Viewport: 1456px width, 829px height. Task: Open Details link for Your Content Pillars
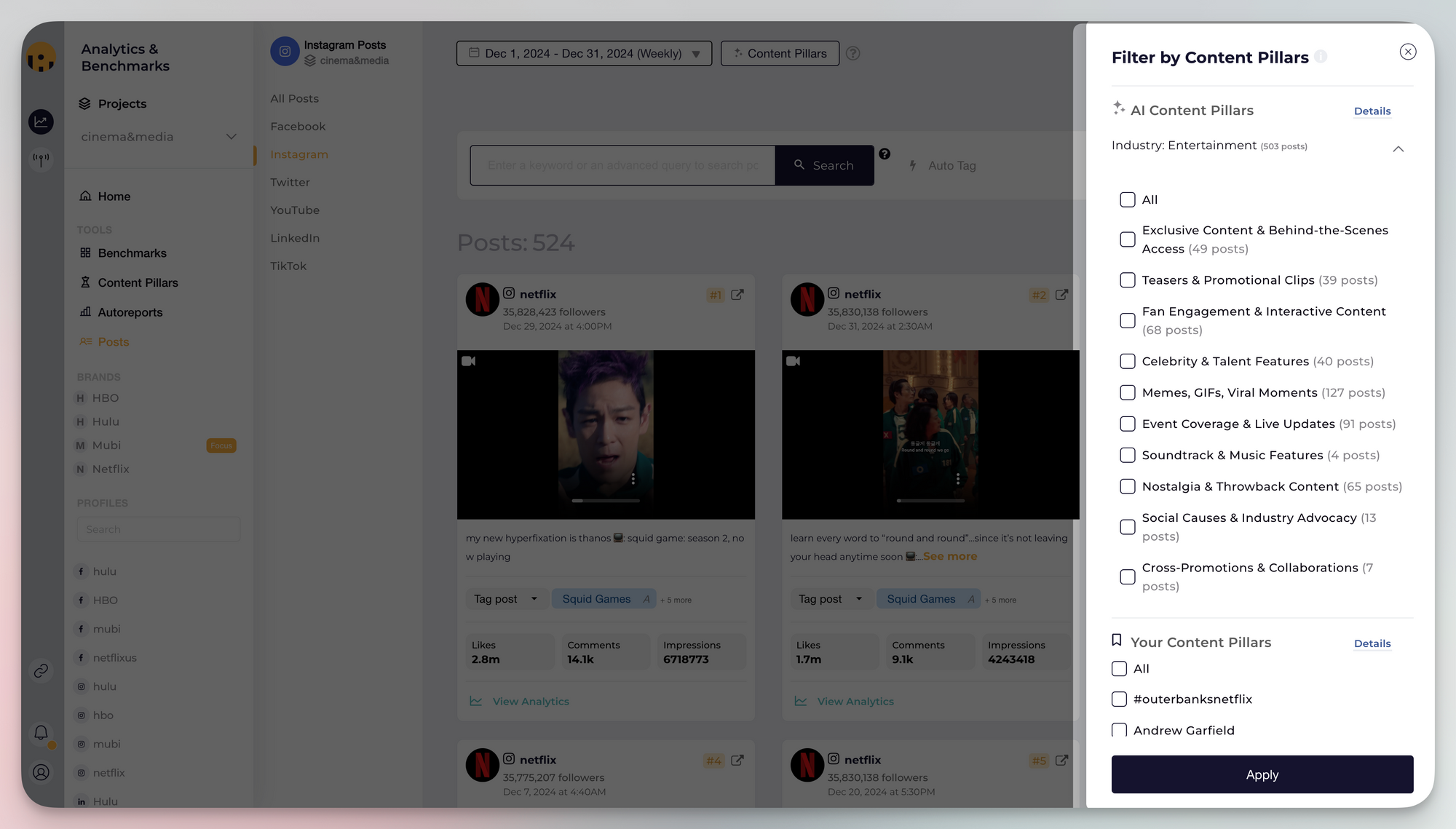click(1372, 643)
